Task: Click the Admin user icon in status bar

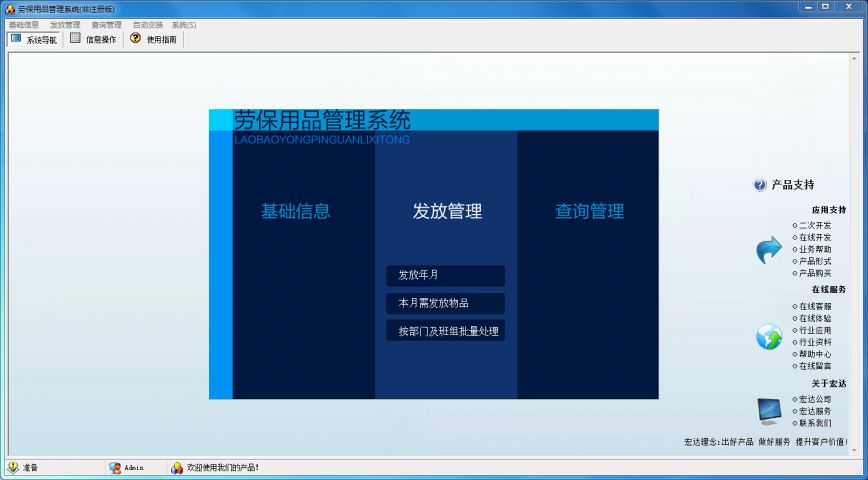Action: click(115, 467)
